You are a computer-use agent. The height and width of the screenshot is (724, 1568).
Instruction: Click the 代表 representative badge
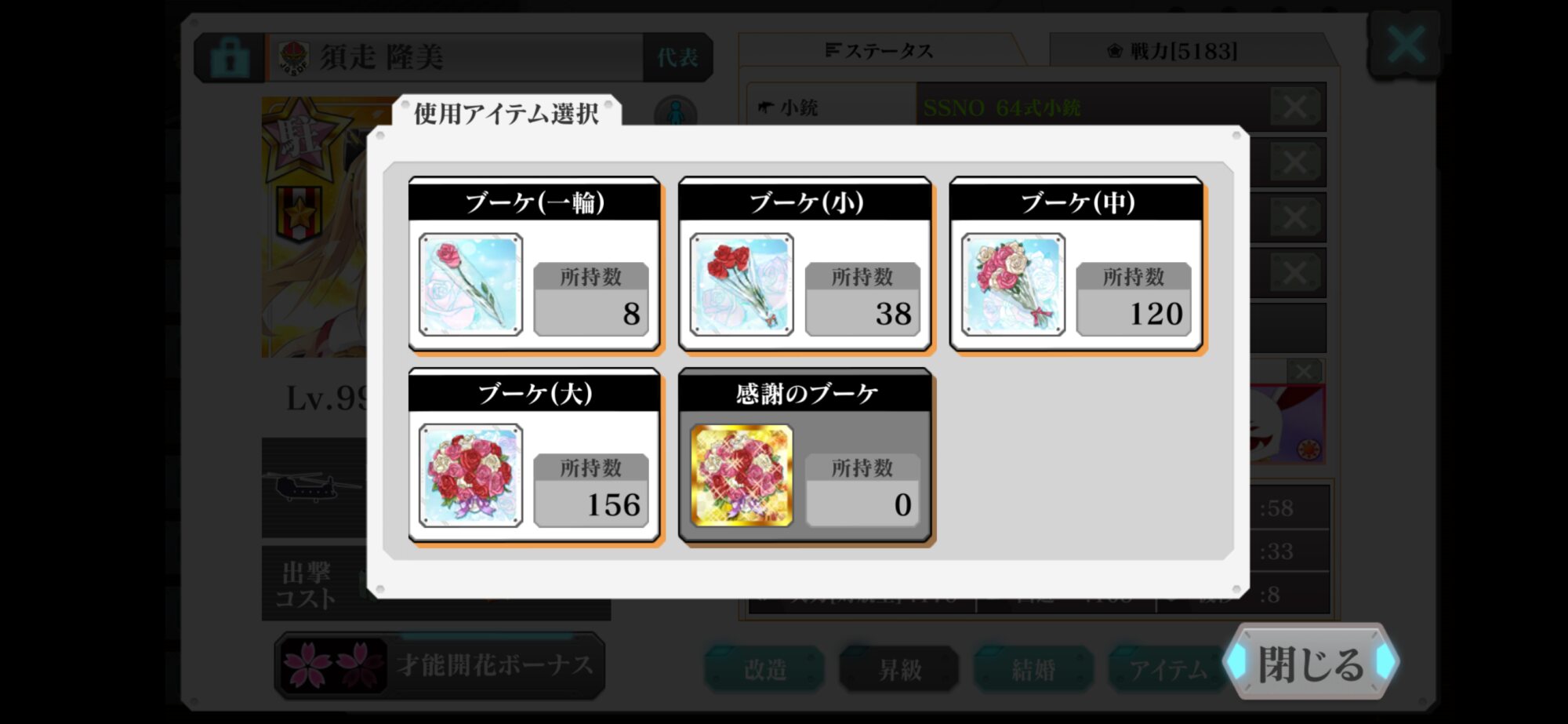[677, 57]
